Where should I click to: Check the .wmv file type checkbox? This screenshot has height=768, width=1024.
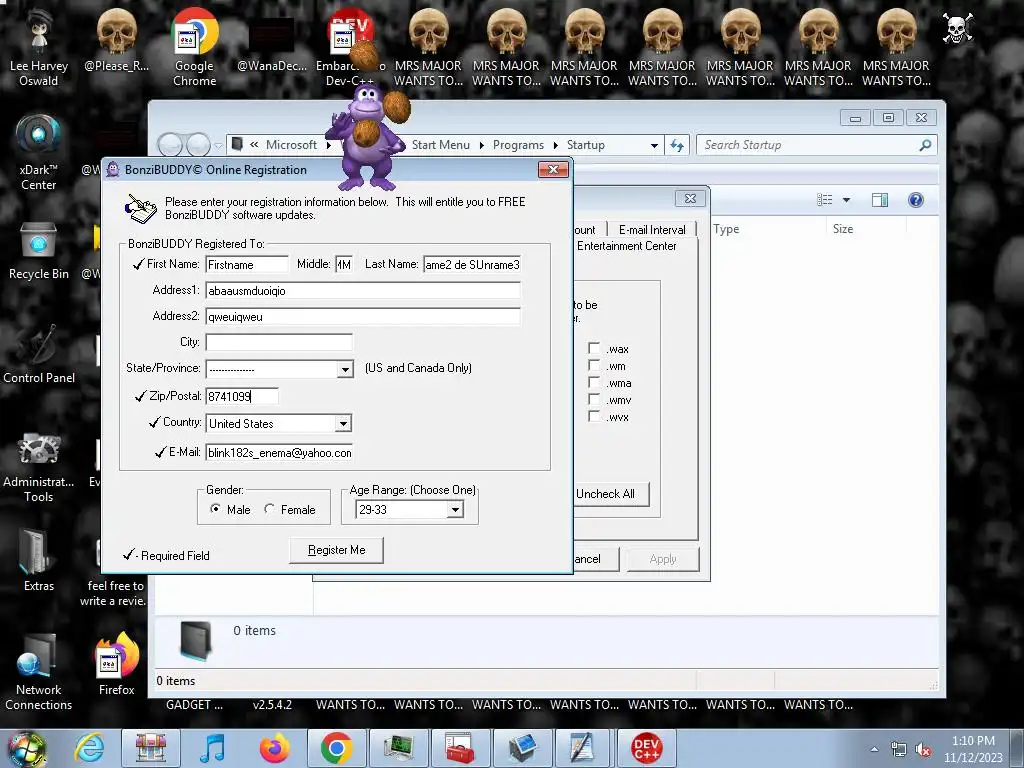coord(594,399)
